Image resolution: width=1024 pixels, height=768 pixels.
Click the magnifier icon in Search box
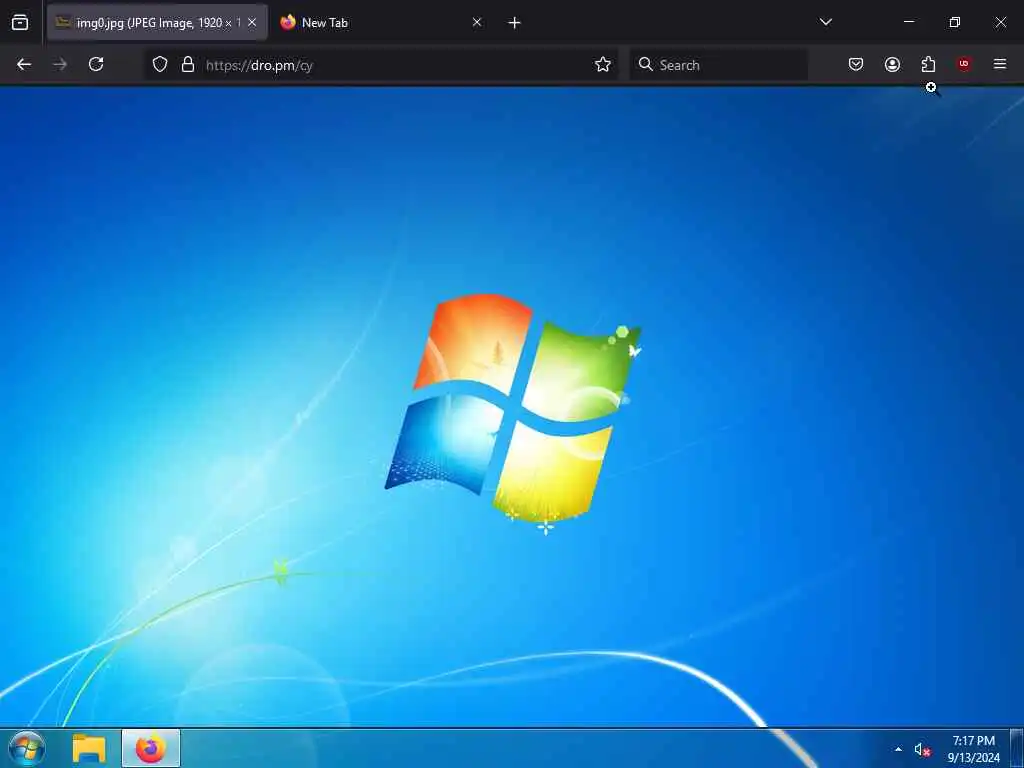point(646,64)
